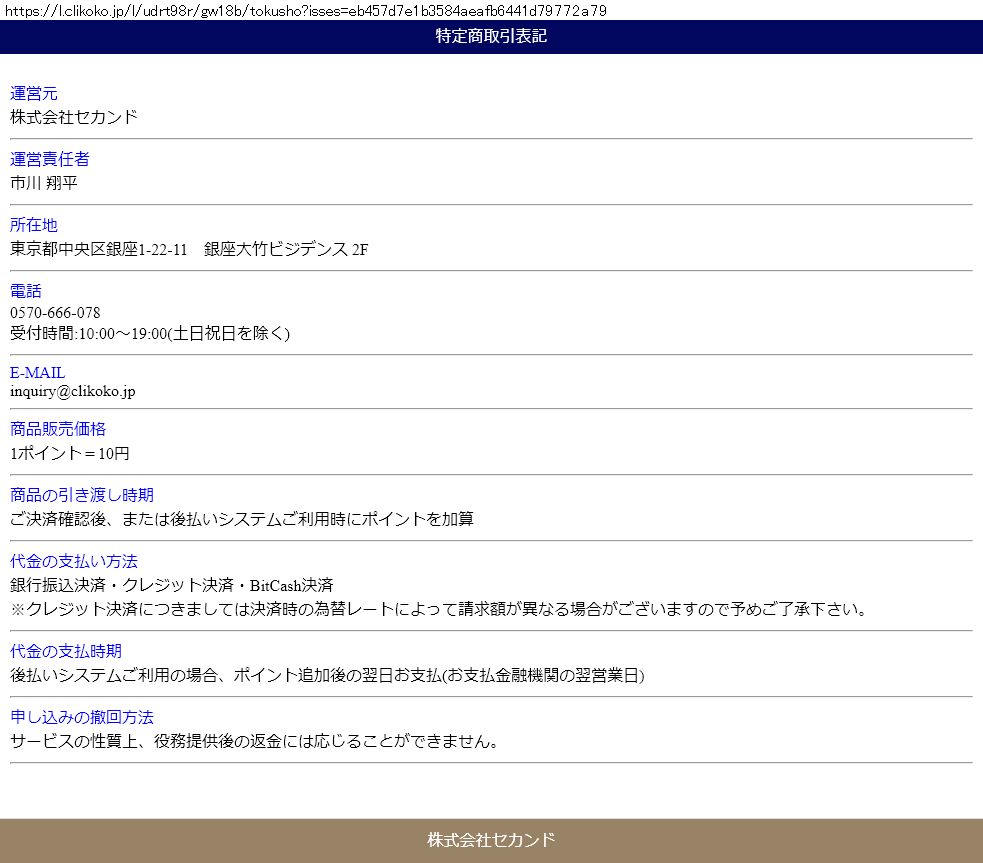Click 株式会社セカンド in the brown footer
983x863 pixels.
coord(491,840)
